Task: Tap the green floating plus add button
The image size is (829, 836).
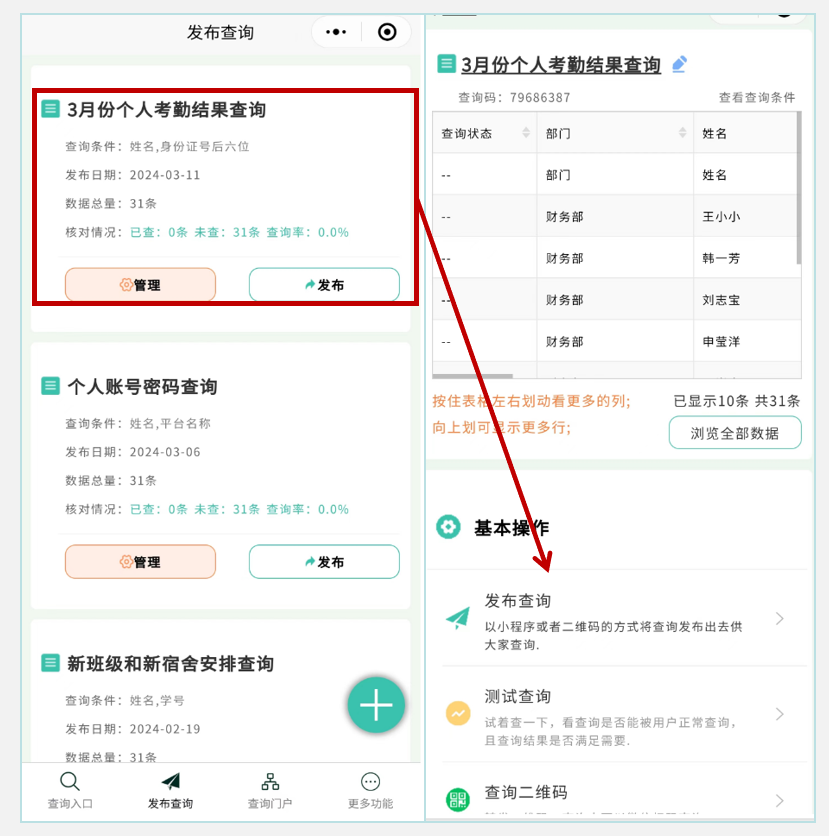Action: (x=376, y=705)
